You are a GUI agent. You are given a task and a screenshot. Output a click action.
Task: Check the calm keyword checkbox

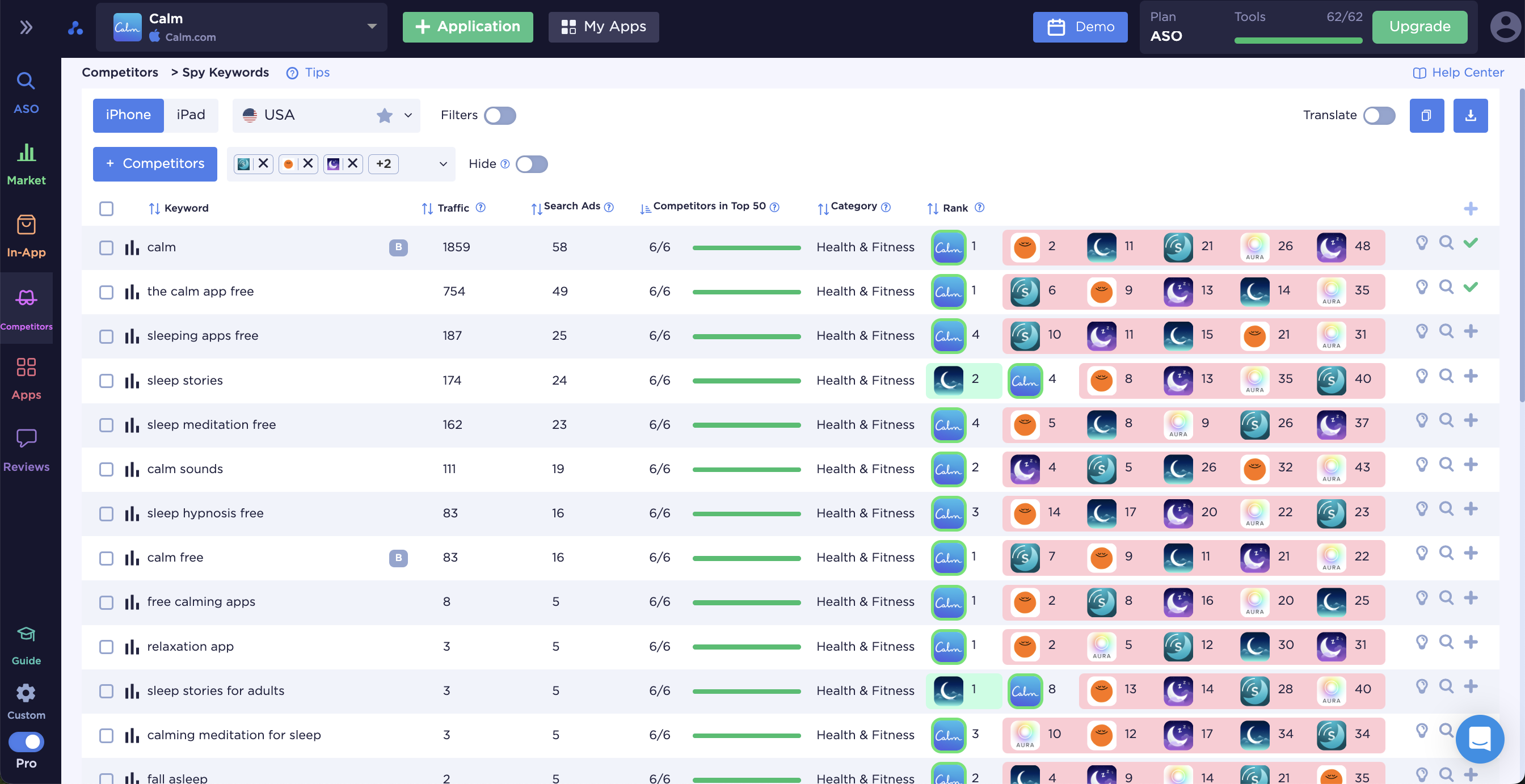pos(106,247)
